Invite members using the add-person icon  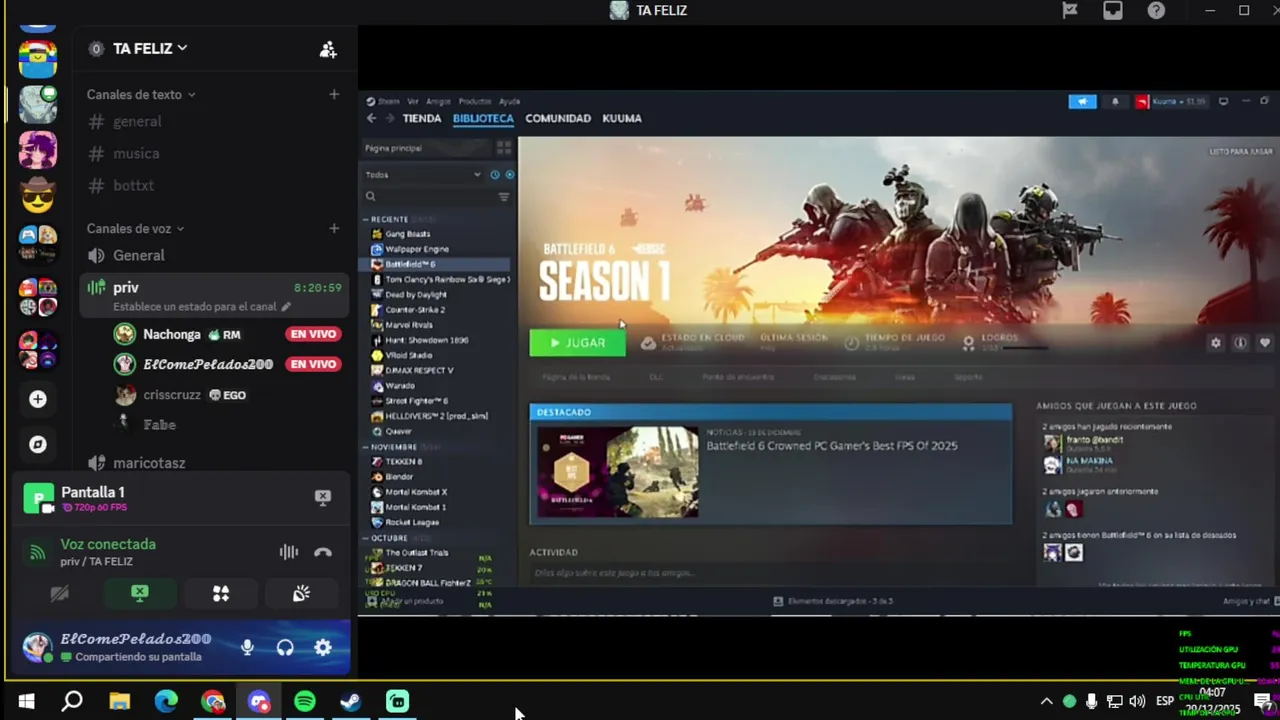(x=328, y=49)
